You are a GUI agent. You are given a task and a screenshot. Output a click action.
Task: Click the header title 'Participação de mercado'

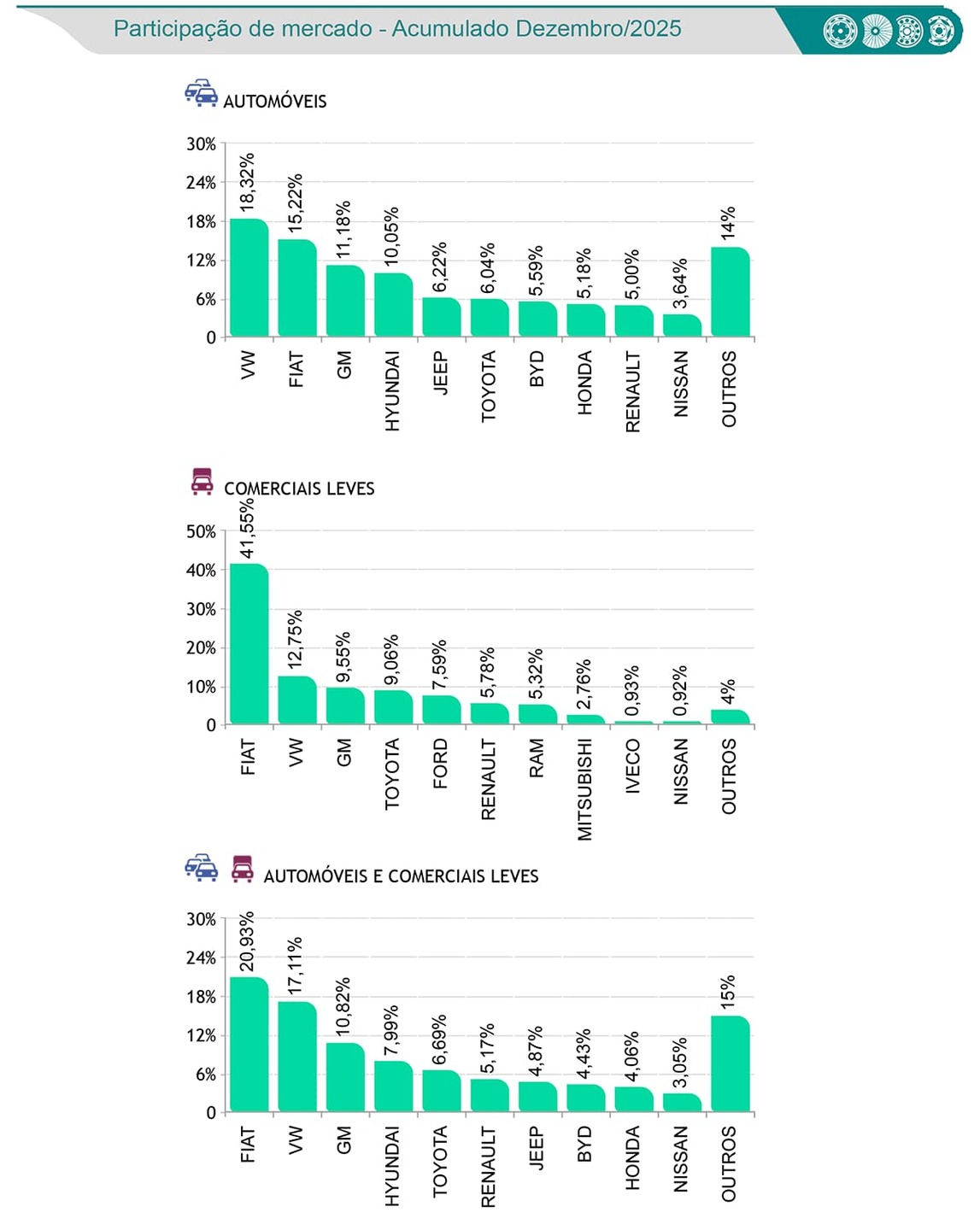pyautogui.click(x=397, y=29)
